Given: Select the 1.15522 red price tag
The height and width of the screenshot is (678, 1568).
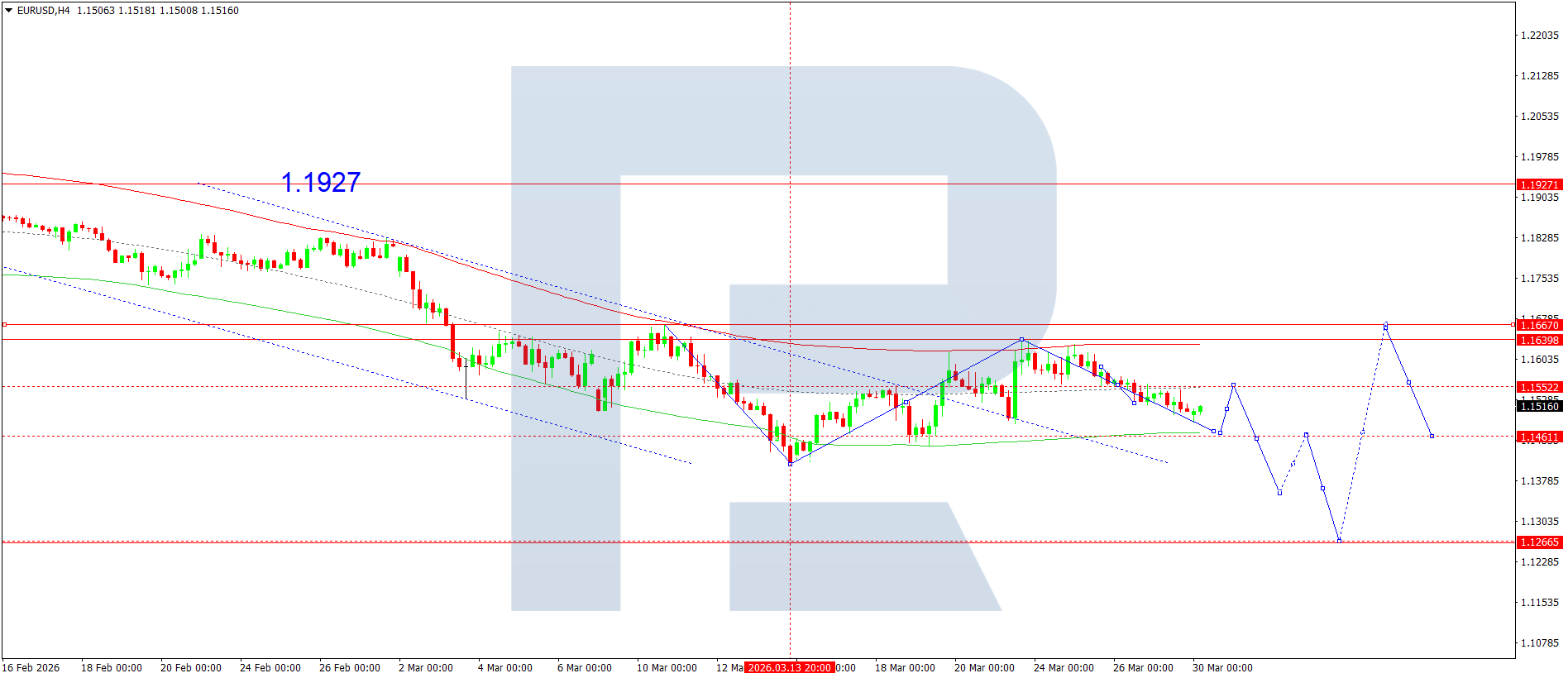Looking at the screenshot, I should click(1538, 387).
